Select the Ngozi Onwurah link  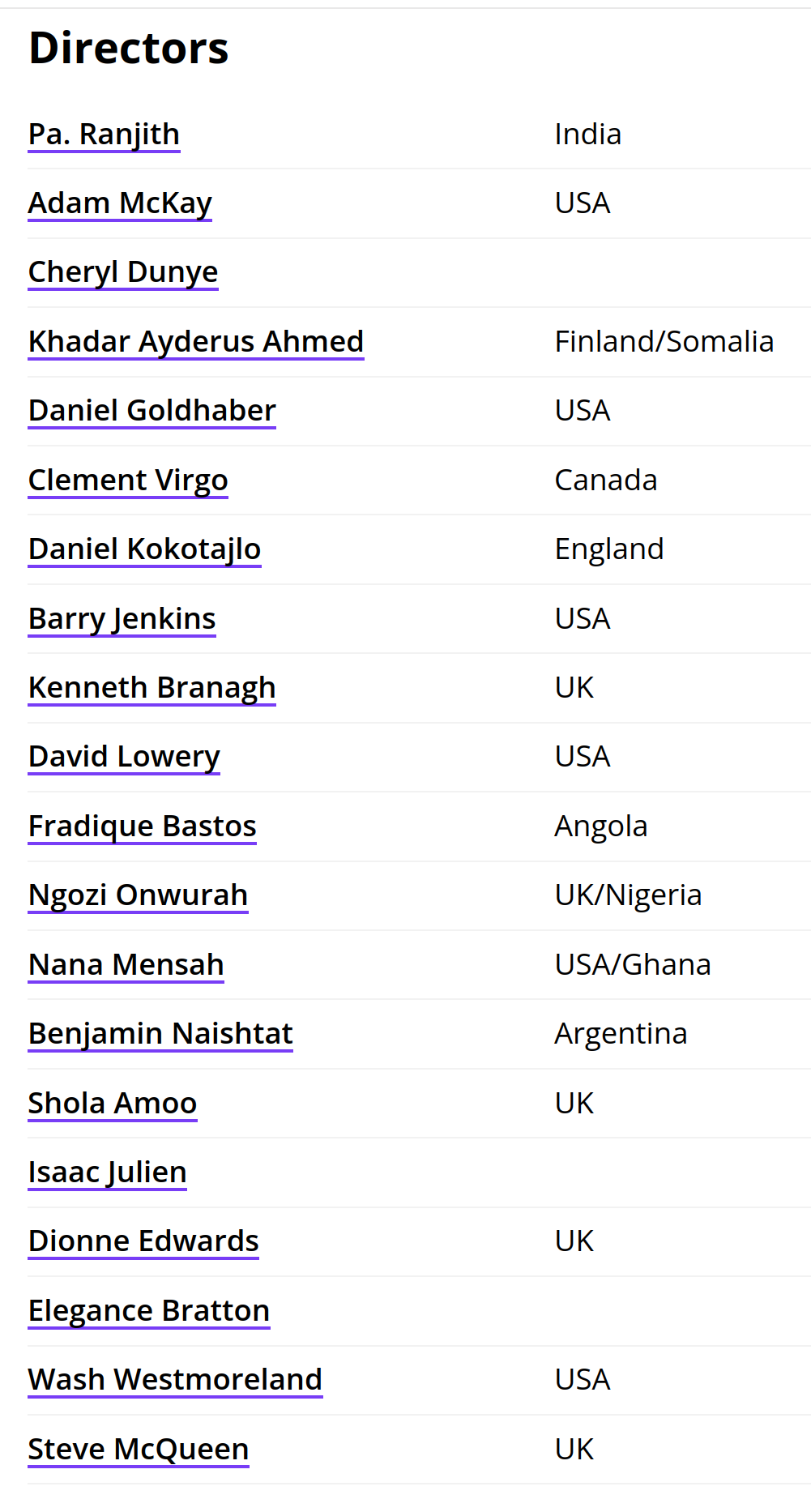(x=139, y=895)
